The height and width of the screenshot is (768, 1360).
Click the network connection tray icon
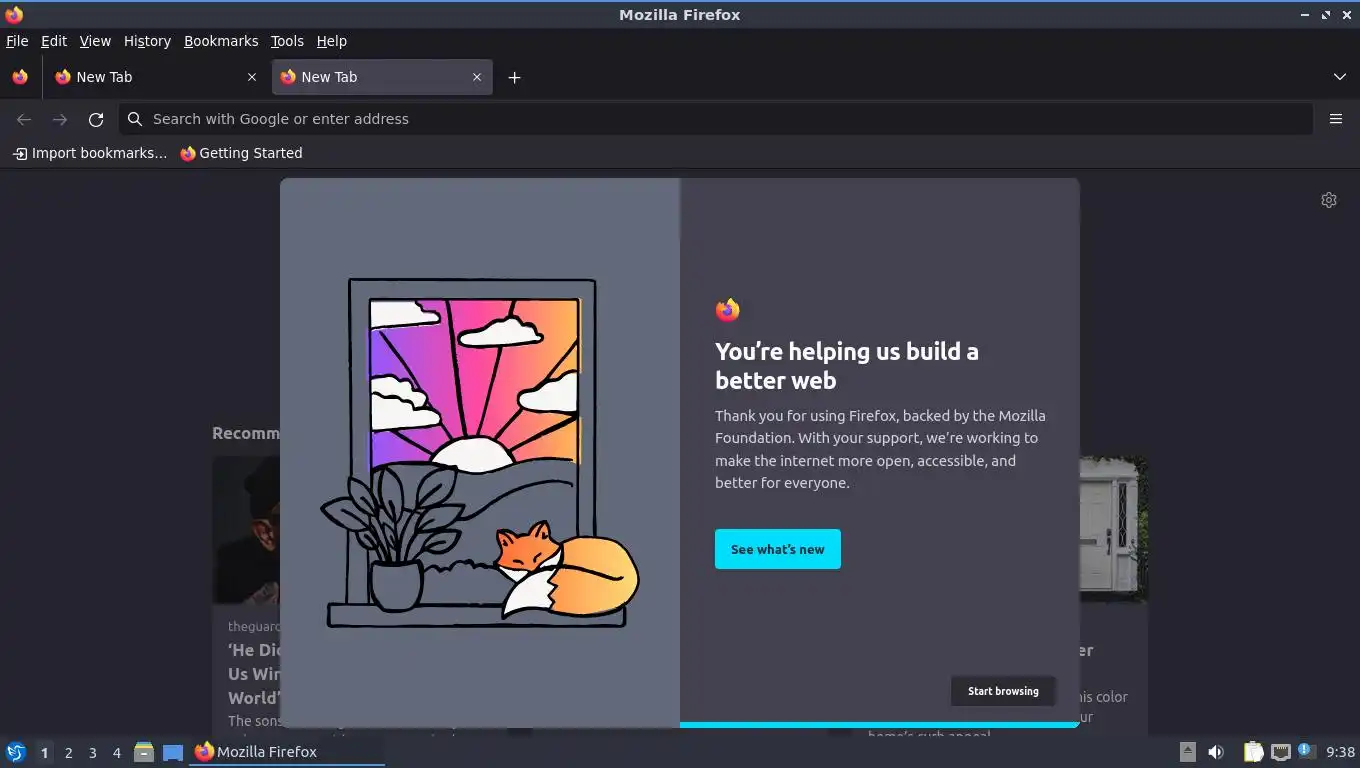tap(1280, 752)
